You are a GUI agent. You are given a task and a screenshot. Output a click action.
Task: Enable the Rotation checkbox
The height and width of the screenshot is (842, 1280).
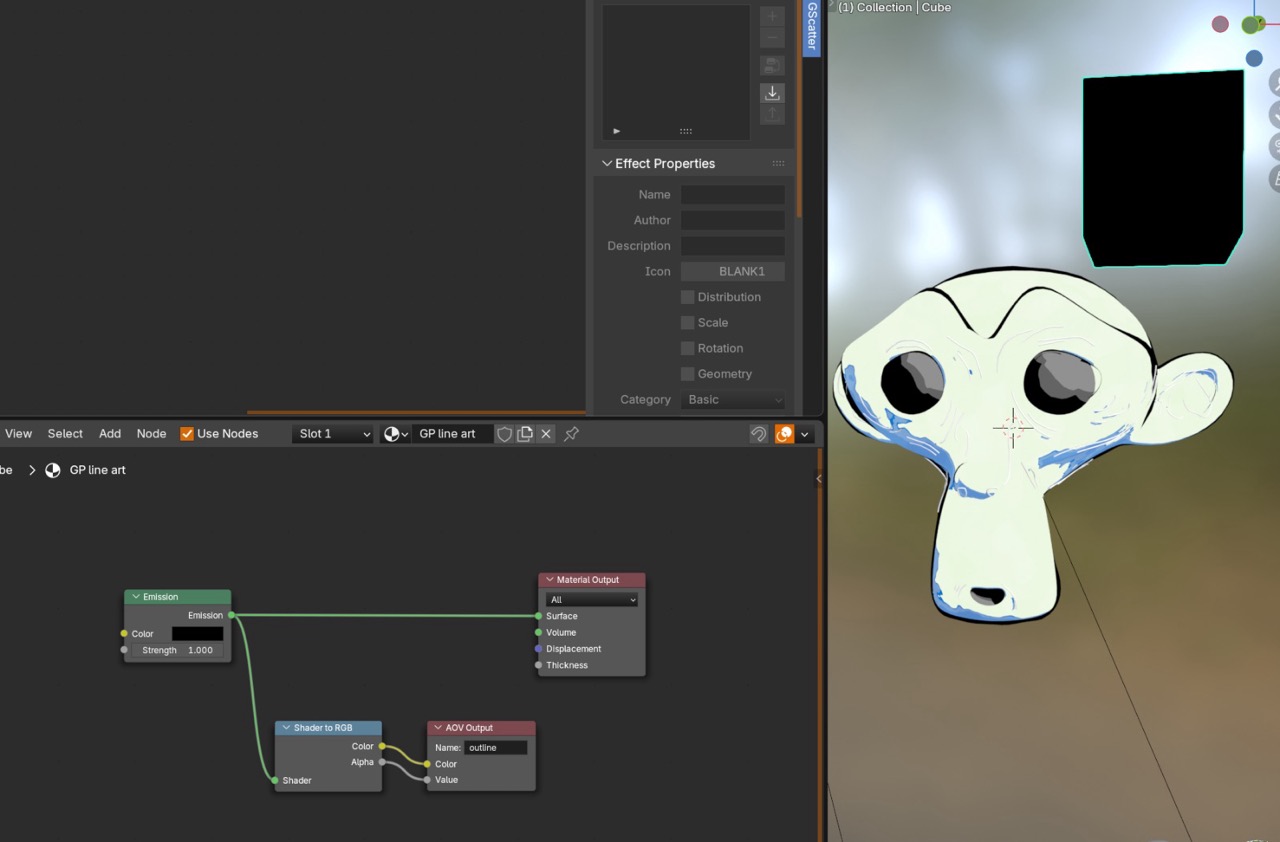click(x=687, y=348)
